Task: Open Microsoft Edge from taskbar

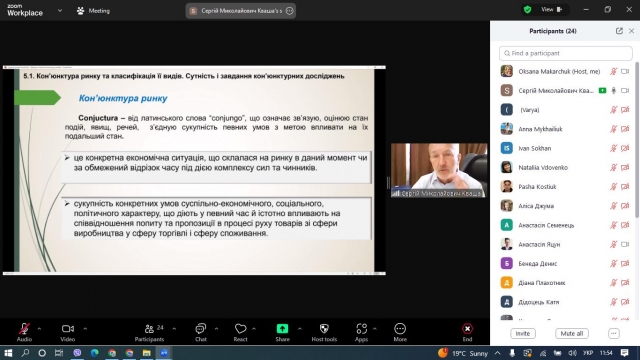Action: (x=94, y=353)
